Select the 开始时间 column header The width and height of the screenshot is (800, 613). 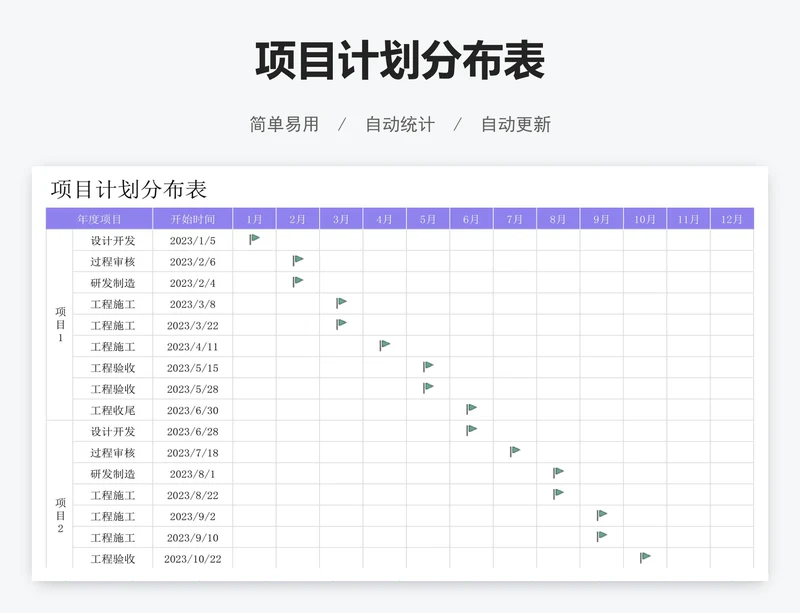click(192, 219)
